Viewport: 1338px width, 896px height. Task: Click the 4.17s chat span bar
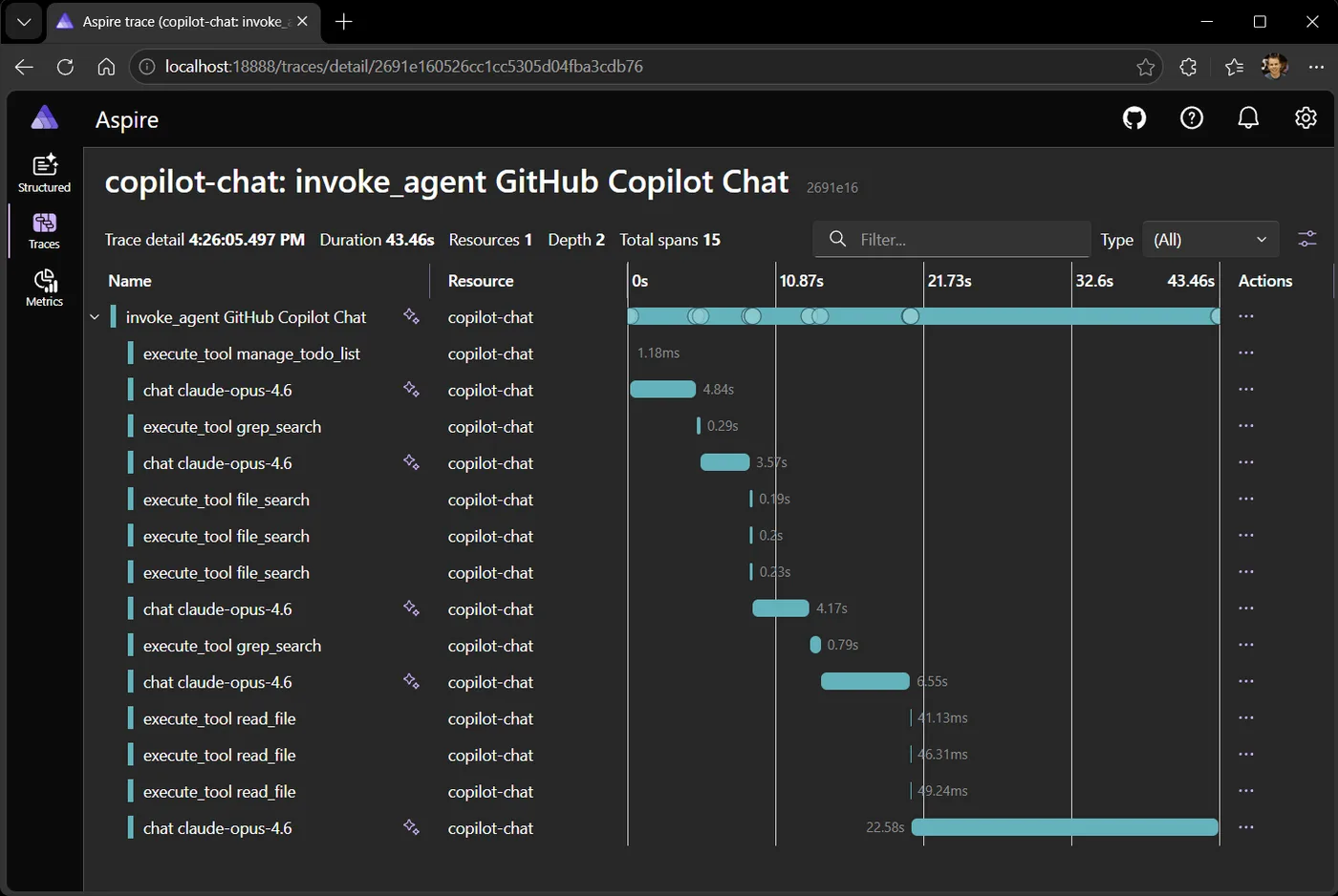(x=781, y=608)
